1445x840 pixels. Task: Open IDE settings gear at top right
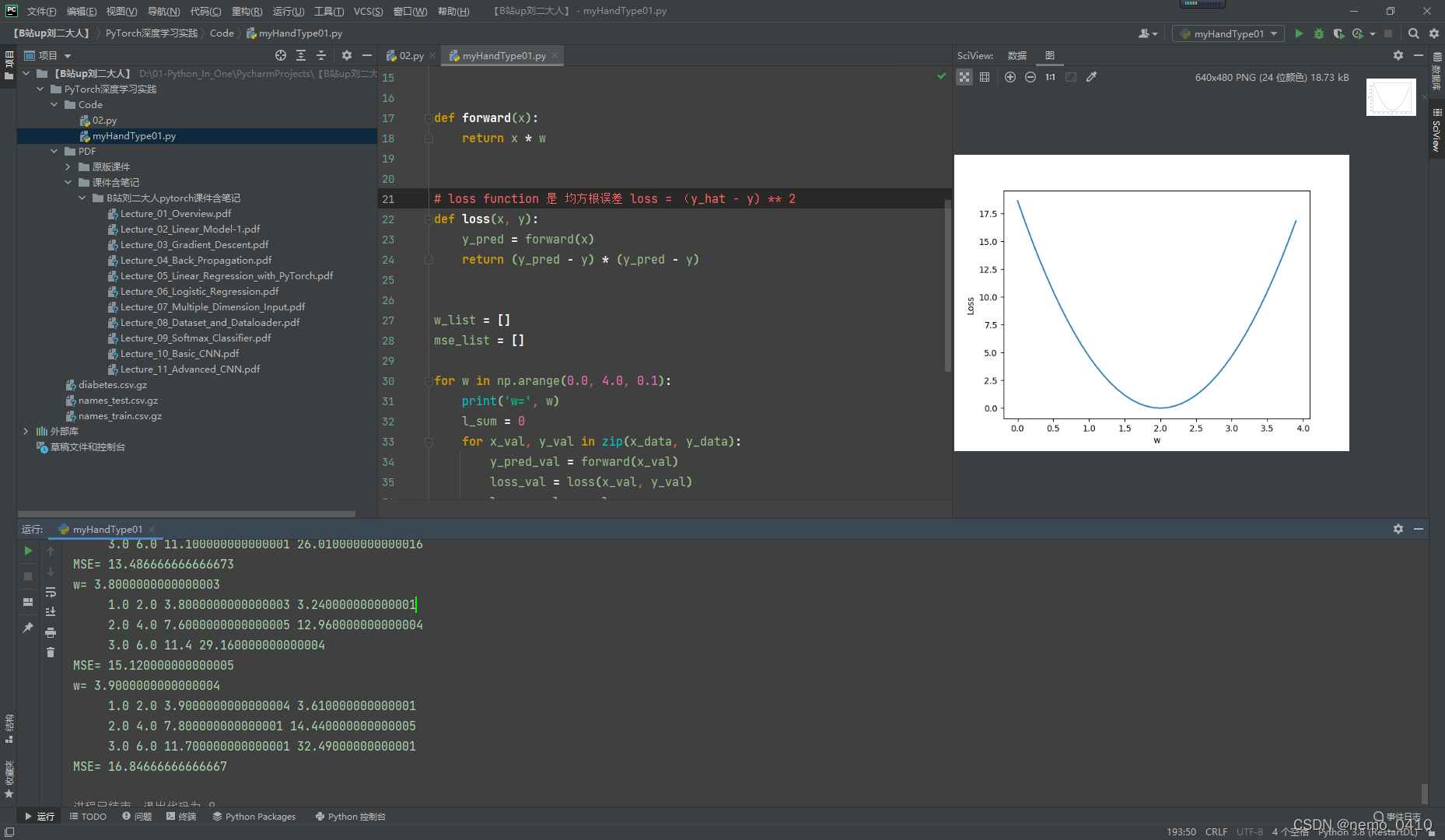[1434, 33]
